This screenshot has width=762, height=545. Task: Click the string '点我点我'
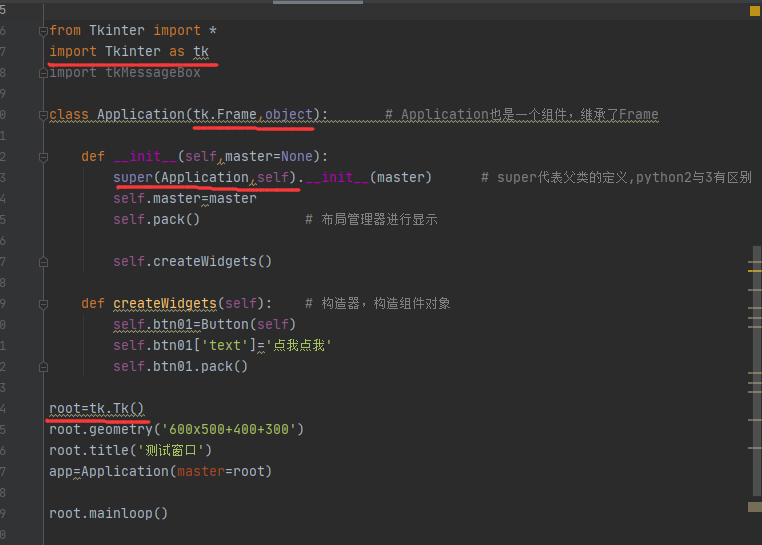click(299, 345)
